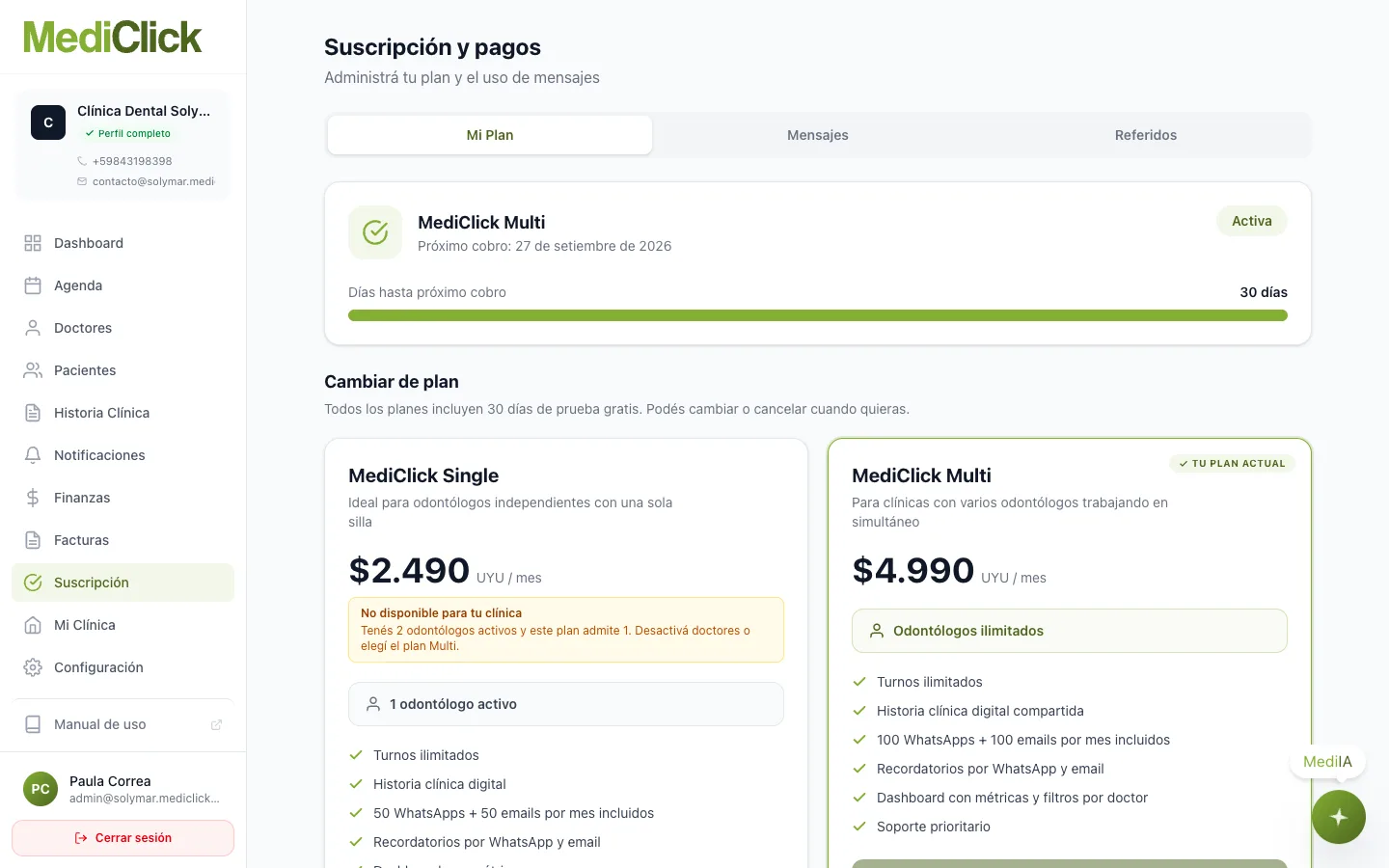The height and width of the screenshot is (868, 1389).
Task: Click the 1 odontólogo activo box
Action: click(566, 704)
